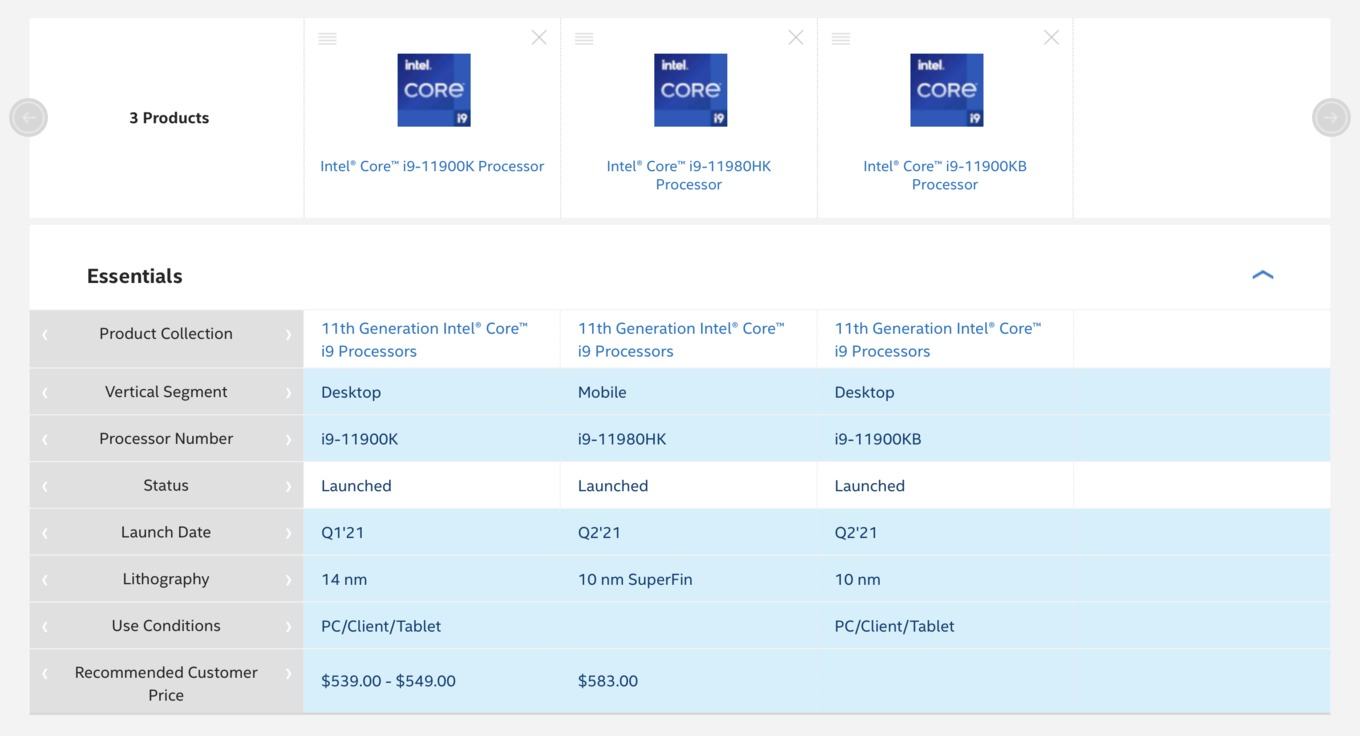Image resolution: width=1360 pixels, height=736 pixels.
Task: Click left chevron on Launch Date row
Action: pos(45,532)
